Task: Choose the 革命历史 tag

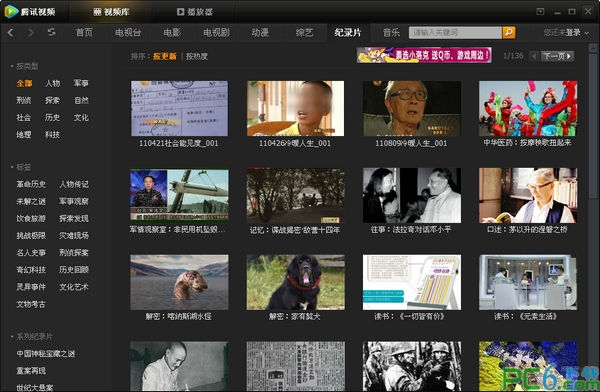Action: (31, 184)
